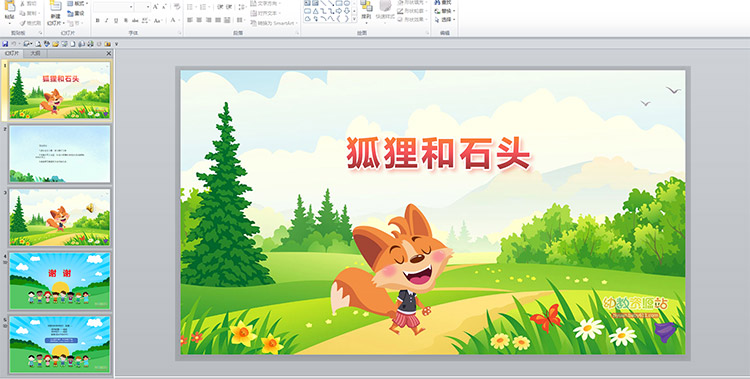Click the Italic formatting icon
750x379 pixels.
(x=107, y=21)
